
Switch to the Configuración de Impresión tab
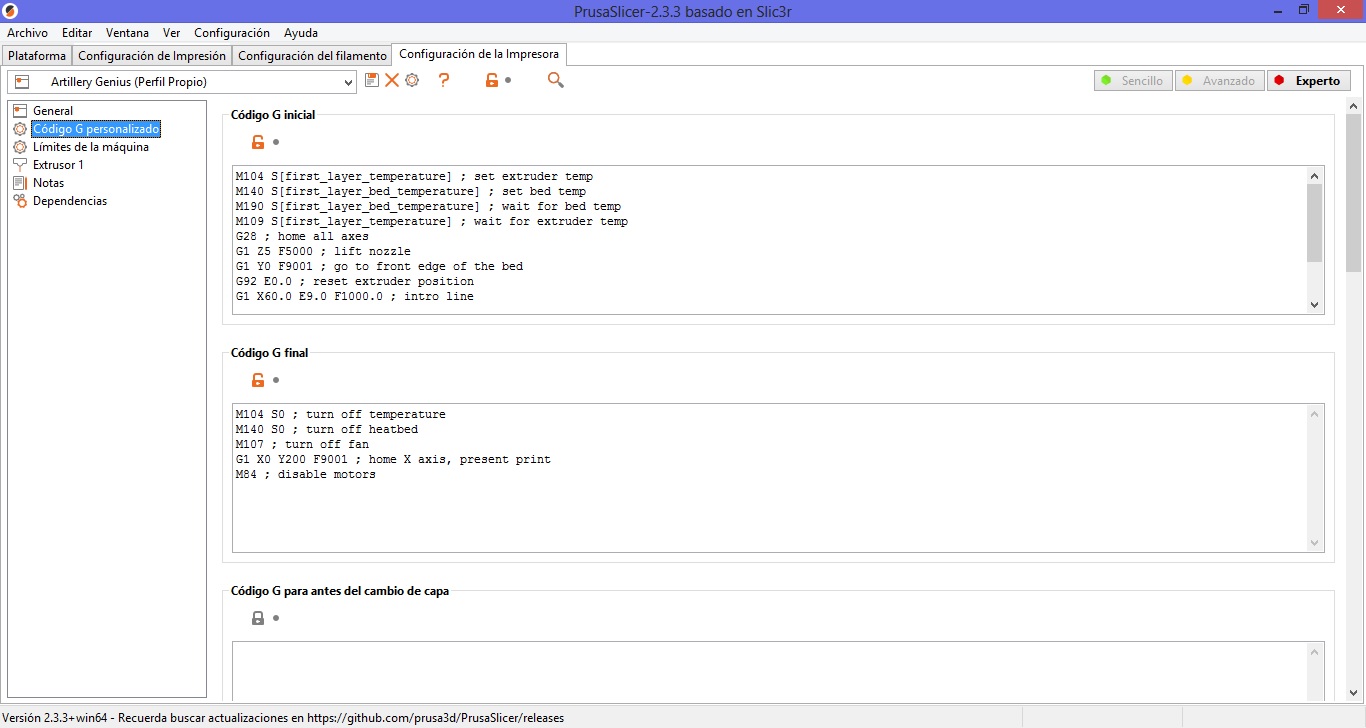click(152, 55)
